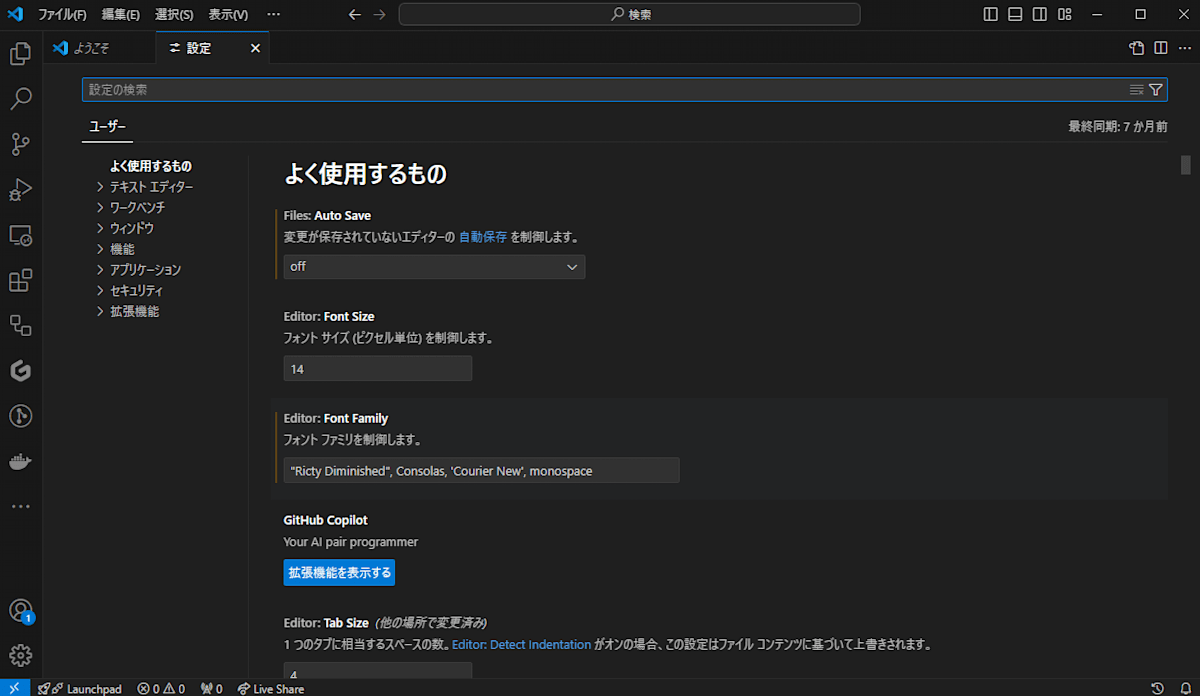Open the editor's more actions ellipsis
The image size is (1200, 696).
pyautogui.click(x=1184, y=48)
